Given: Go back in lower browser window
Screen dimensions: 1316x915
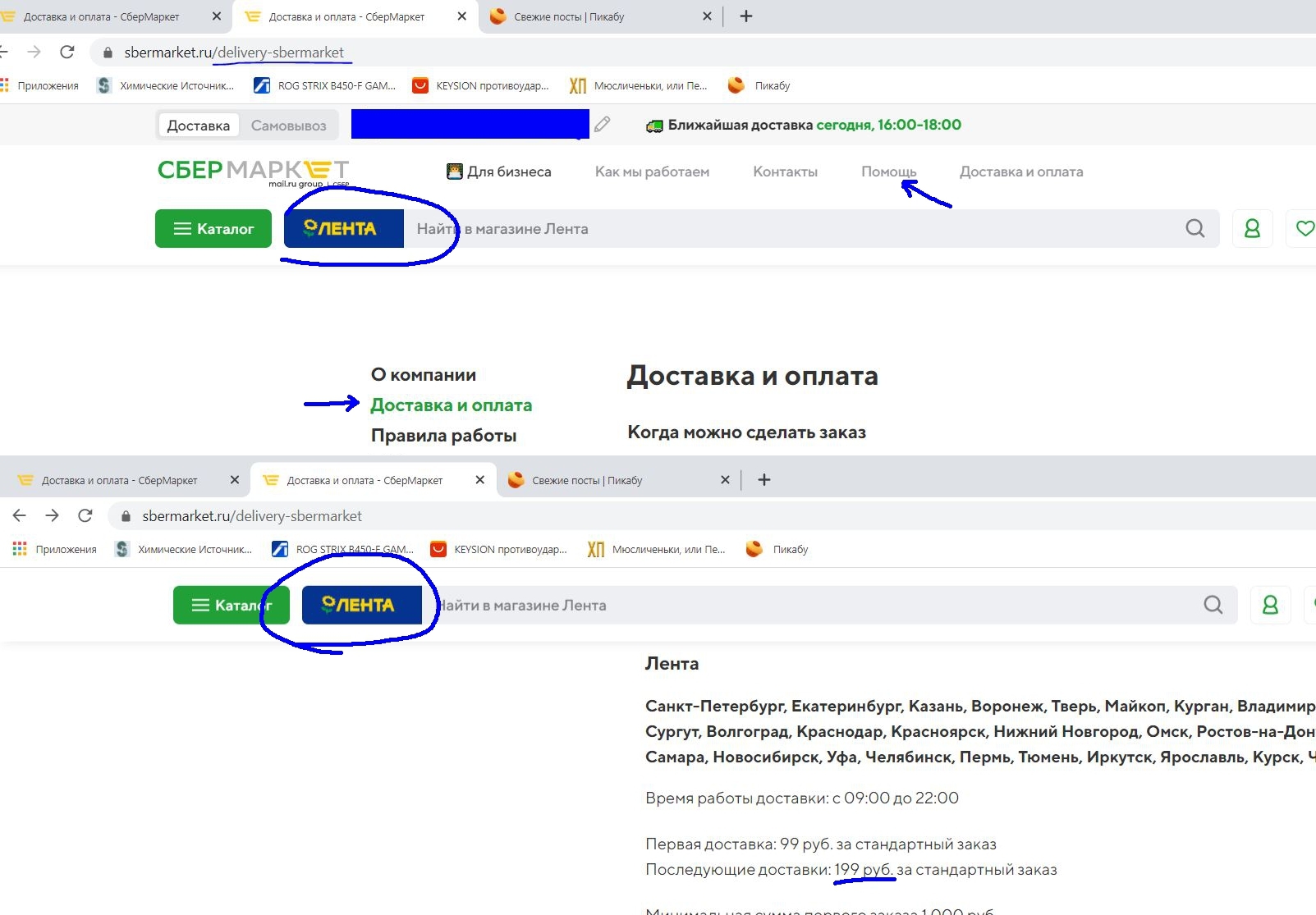Looking at the screenshot, I should pos(20,515).
